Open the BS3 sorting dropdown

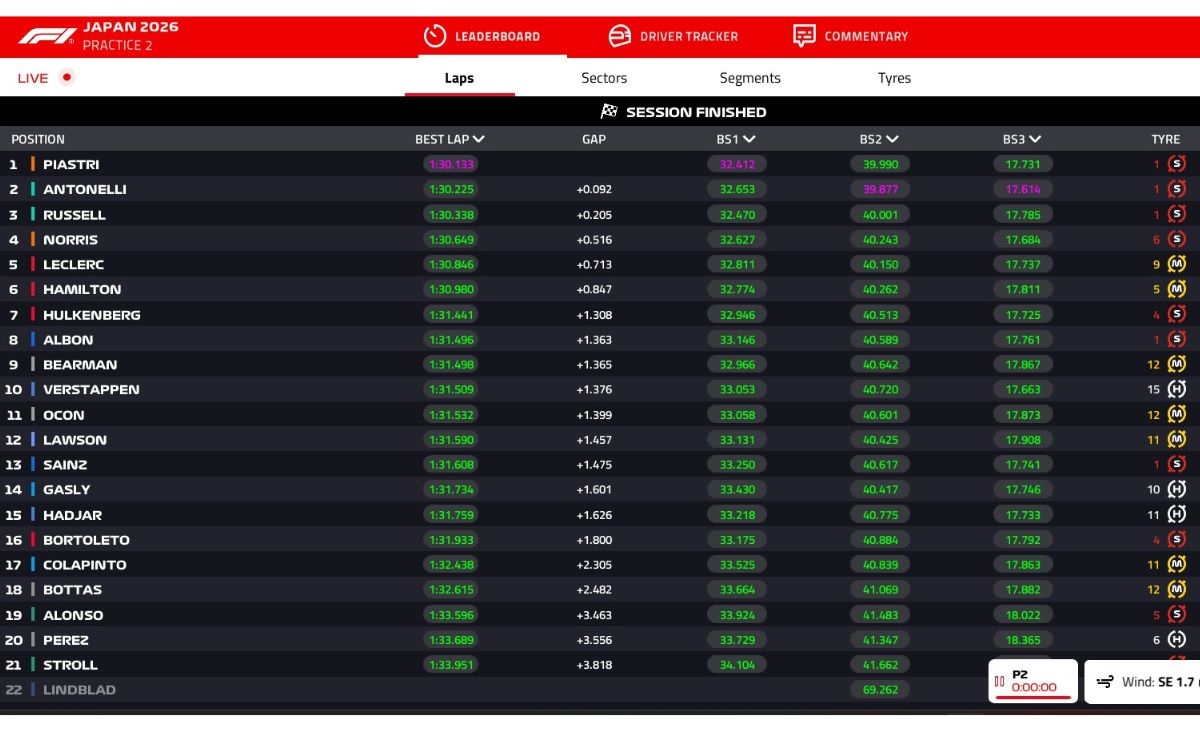tap(1036, 139)
